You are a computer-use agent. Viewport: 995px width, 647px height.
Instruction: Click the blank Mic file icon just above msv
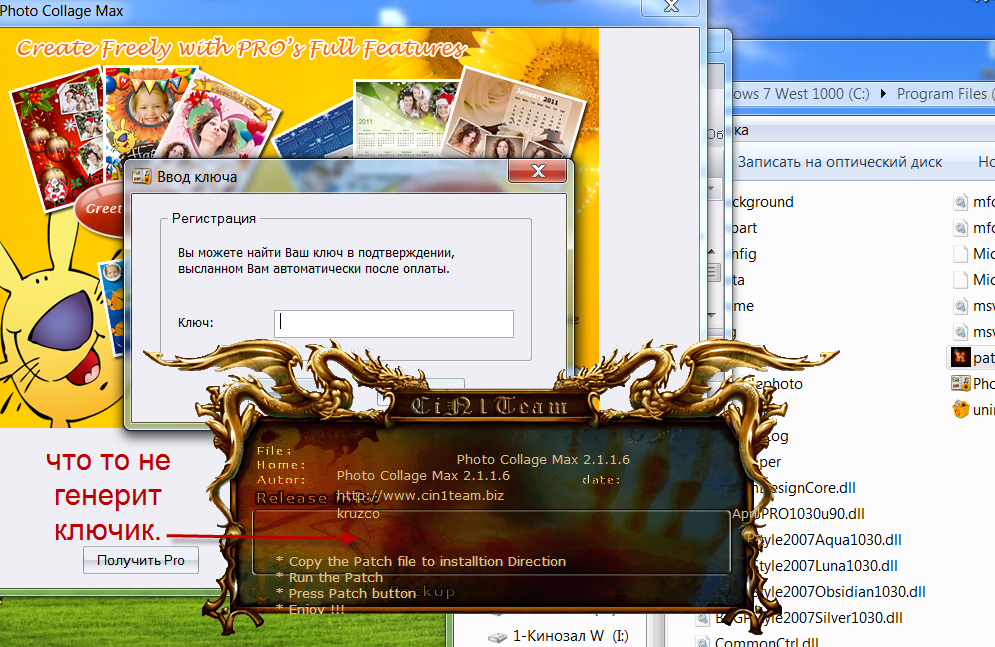(x=961, y=279)
